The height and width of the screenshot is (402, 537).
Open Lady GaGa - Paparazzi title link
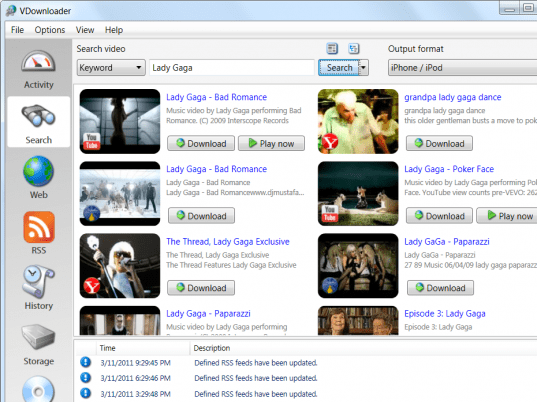(x=447, y=241)
